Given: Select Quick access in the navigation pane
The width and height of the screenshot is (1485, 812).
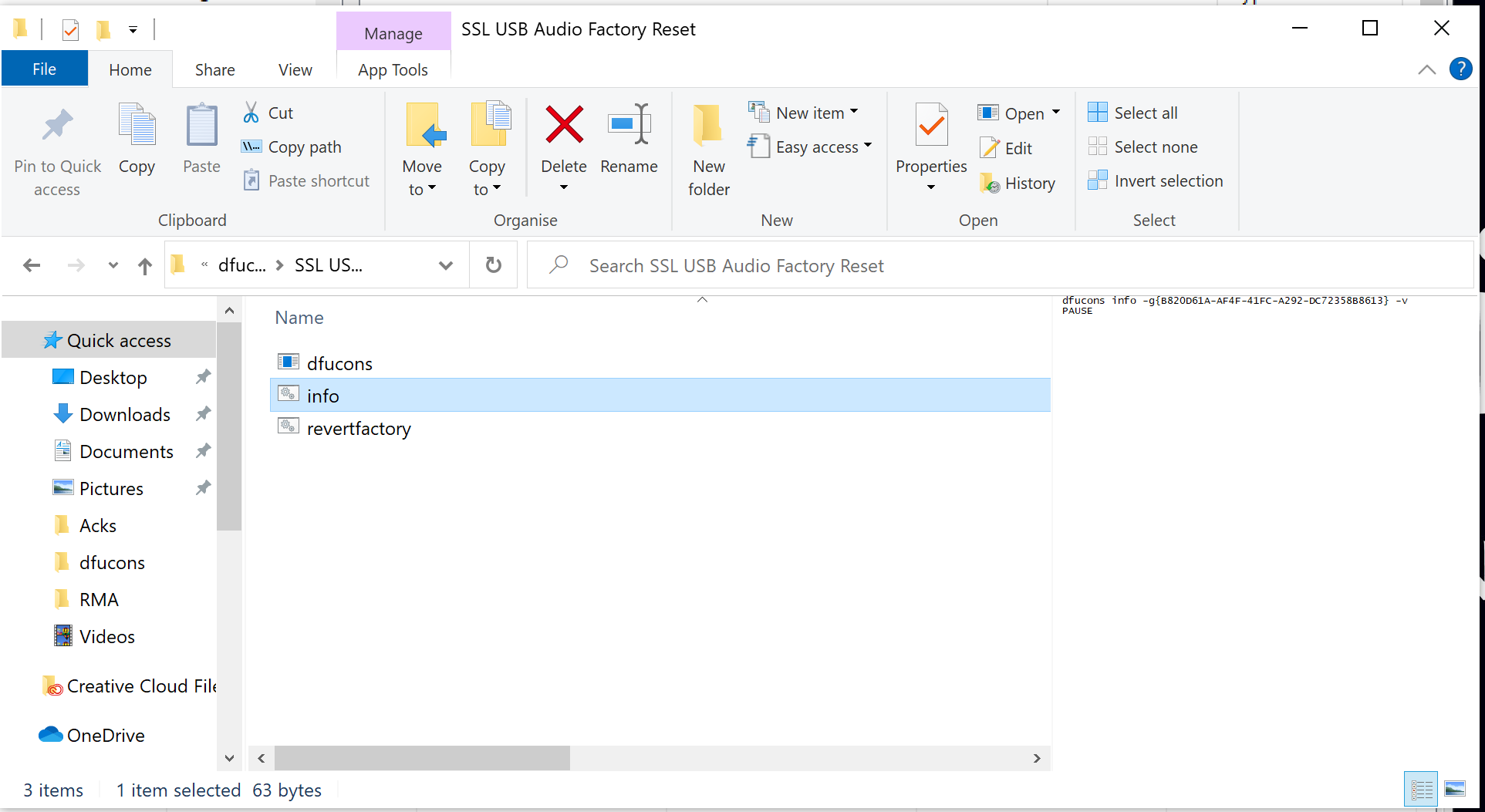Looking at the screenshot, I should tap(109, 340).
